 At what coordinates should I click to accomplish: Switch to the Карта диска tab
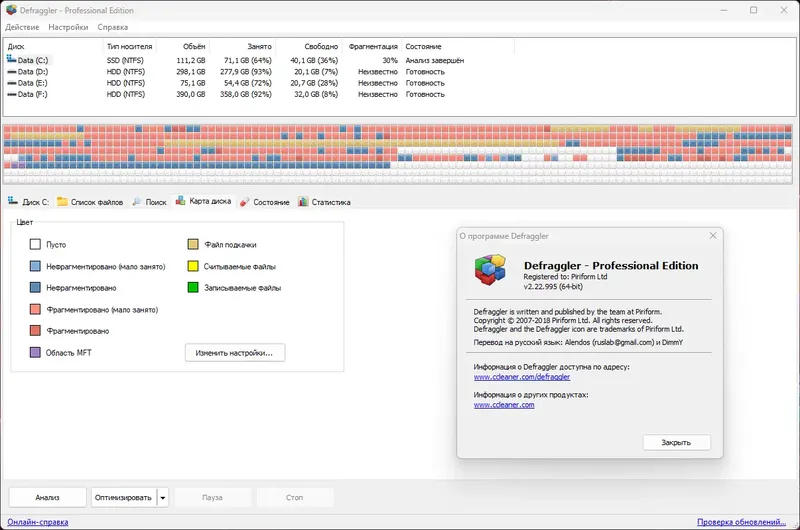(x=203, y=201)
